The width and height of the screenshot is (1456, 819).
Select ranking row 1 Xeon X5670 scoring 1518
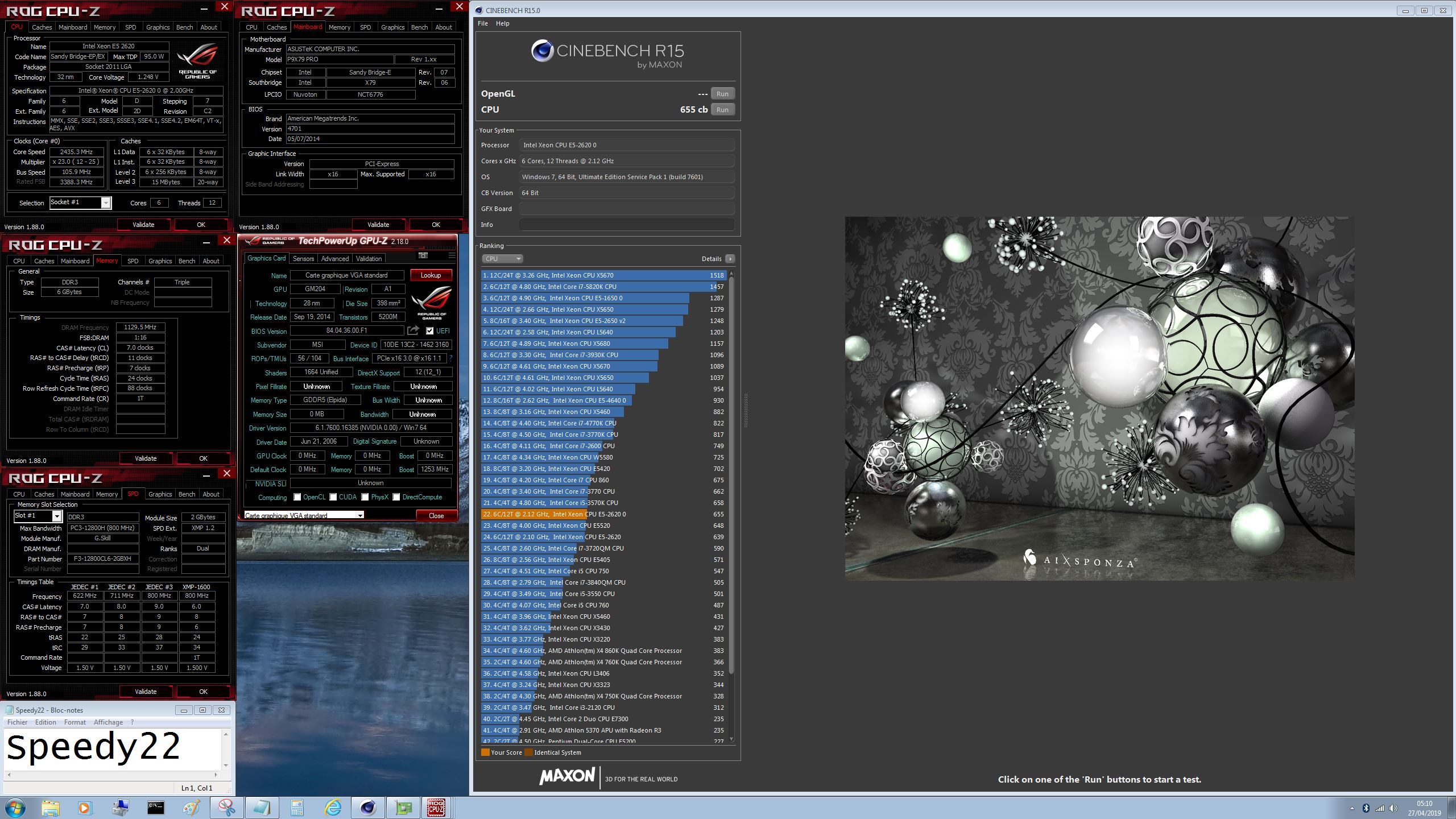click(603, 275)
